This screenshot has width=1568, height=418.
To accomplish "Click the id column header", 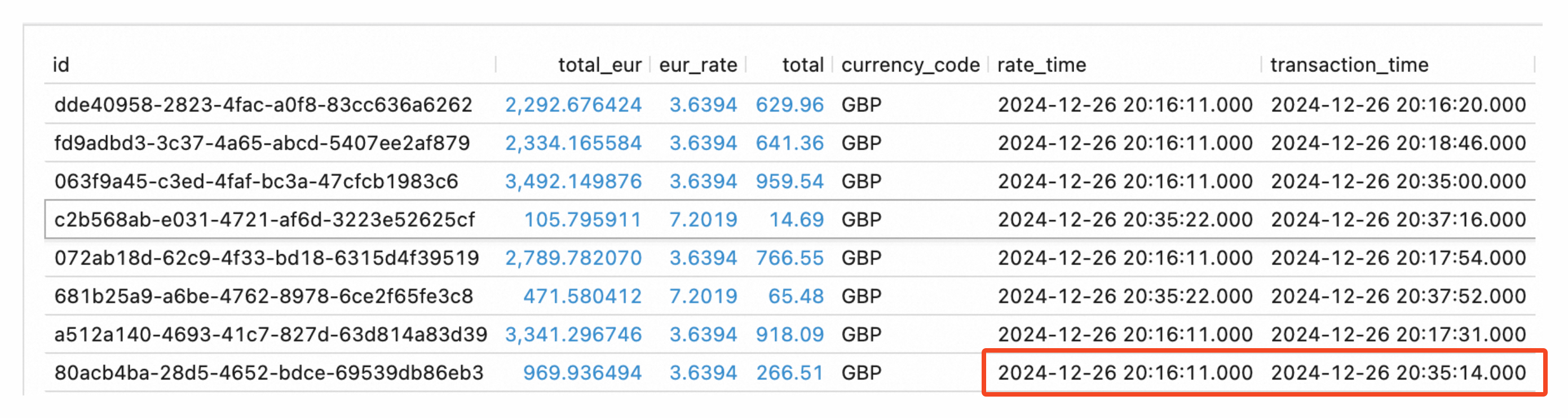I will [61, 64].
